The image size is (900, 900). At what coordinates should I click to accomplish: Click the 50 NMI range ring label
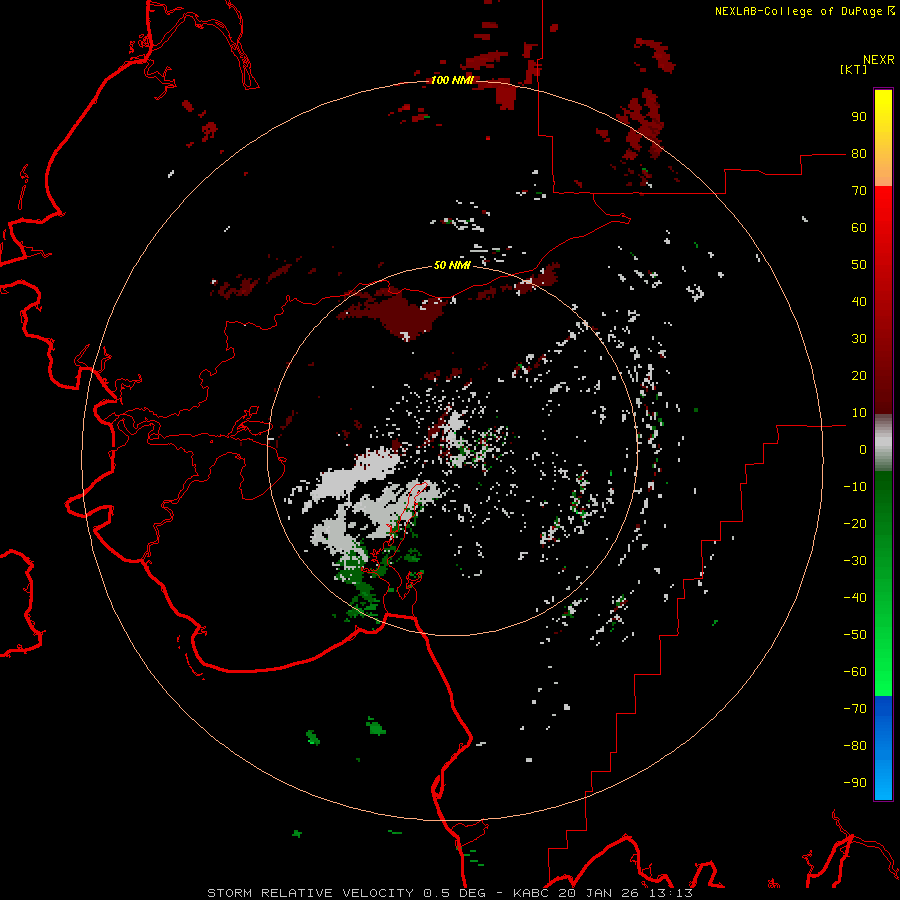(x=452, y=265)
